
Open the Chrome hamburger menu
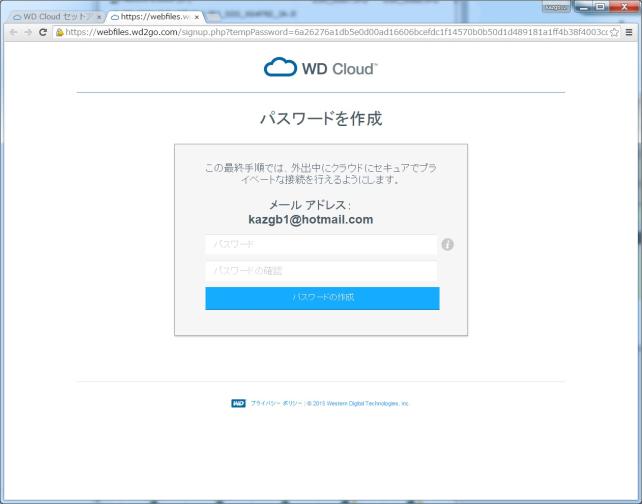click(629, 32)
